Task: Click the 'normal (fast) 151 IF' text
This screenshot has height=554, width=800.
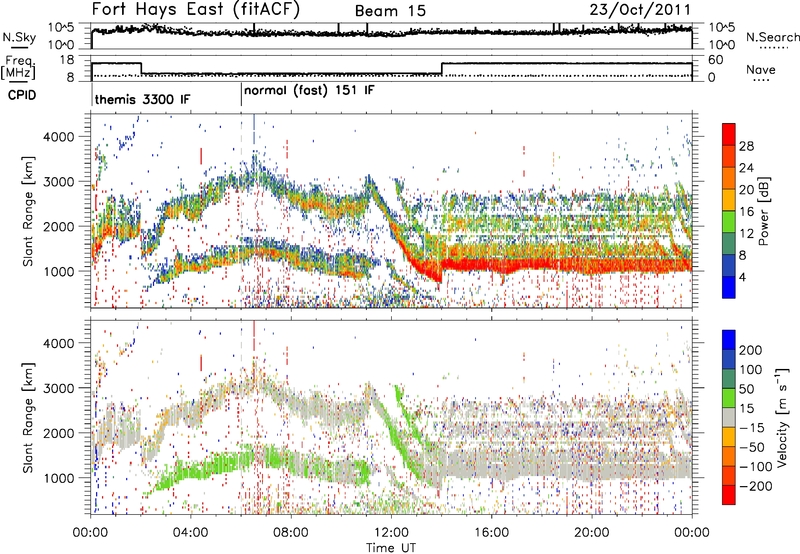Action: [309, 91]
